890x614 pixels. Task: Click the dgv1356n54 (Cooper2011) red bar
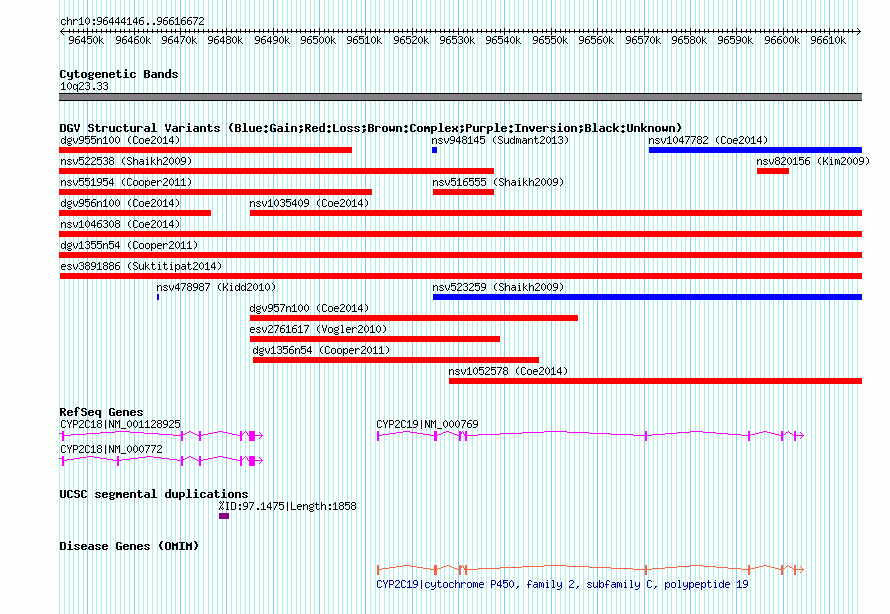(396, 360)
